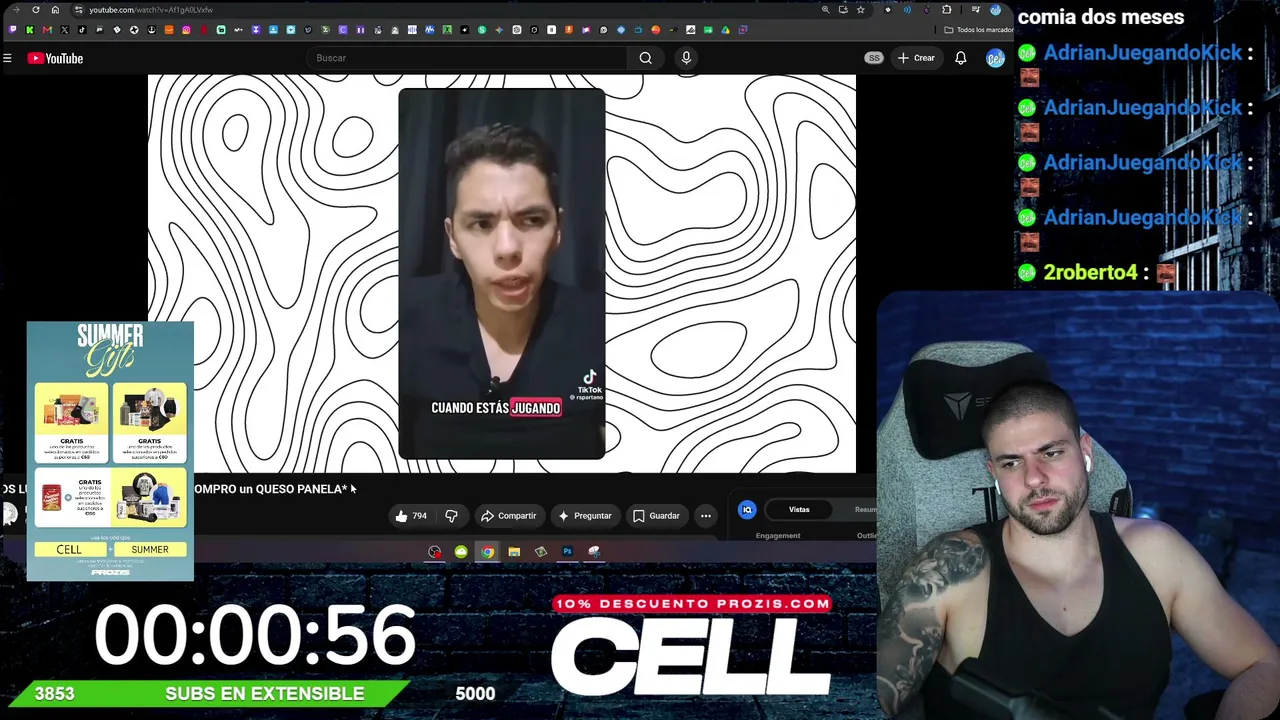Image resolution: width=1280 pixels, height=720 pixels.
Task: Open the YouTube guide hamburger menu
Action: point(7,58)
